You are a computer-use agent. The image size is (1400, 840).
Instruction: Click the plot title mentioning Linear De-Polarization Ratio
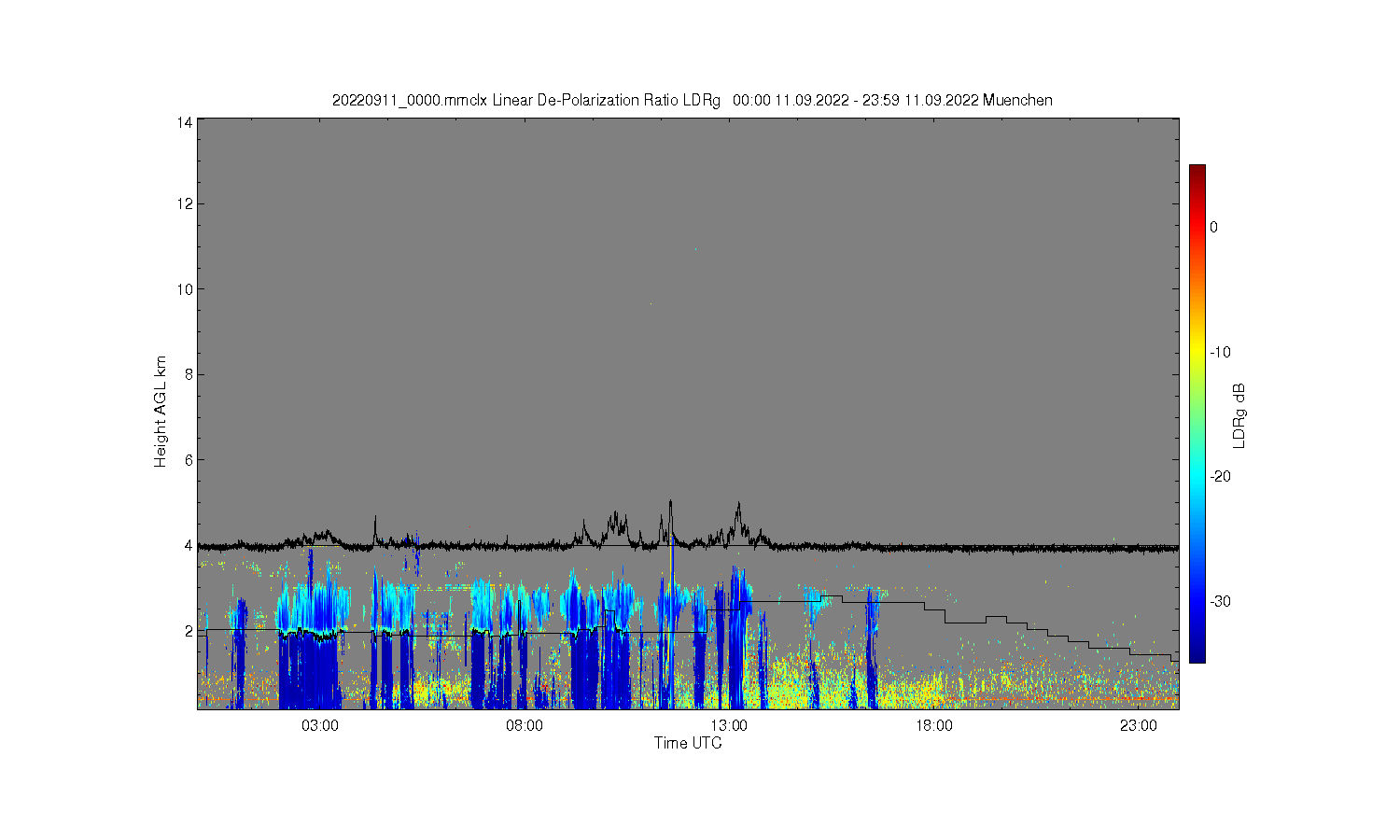692,100
